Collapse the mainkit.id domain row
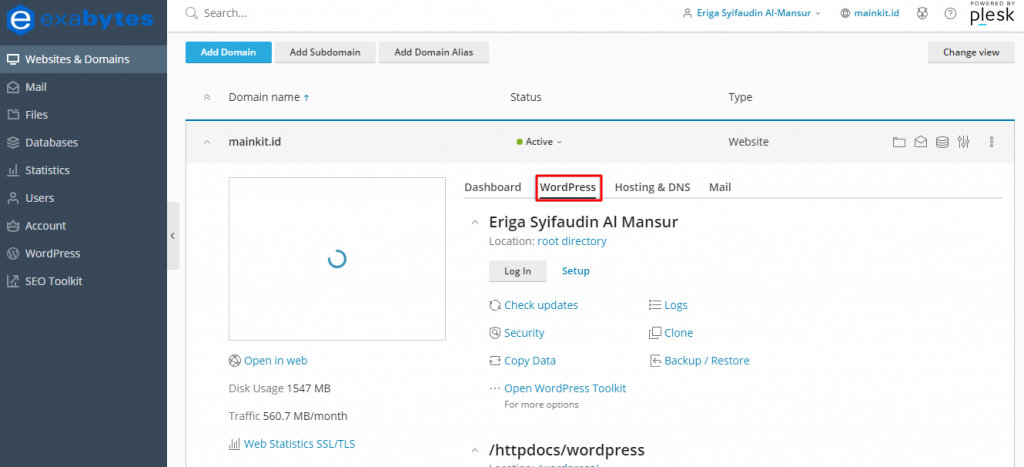The height and width of the screenshot is (467, 1024). tap(207, 142)
